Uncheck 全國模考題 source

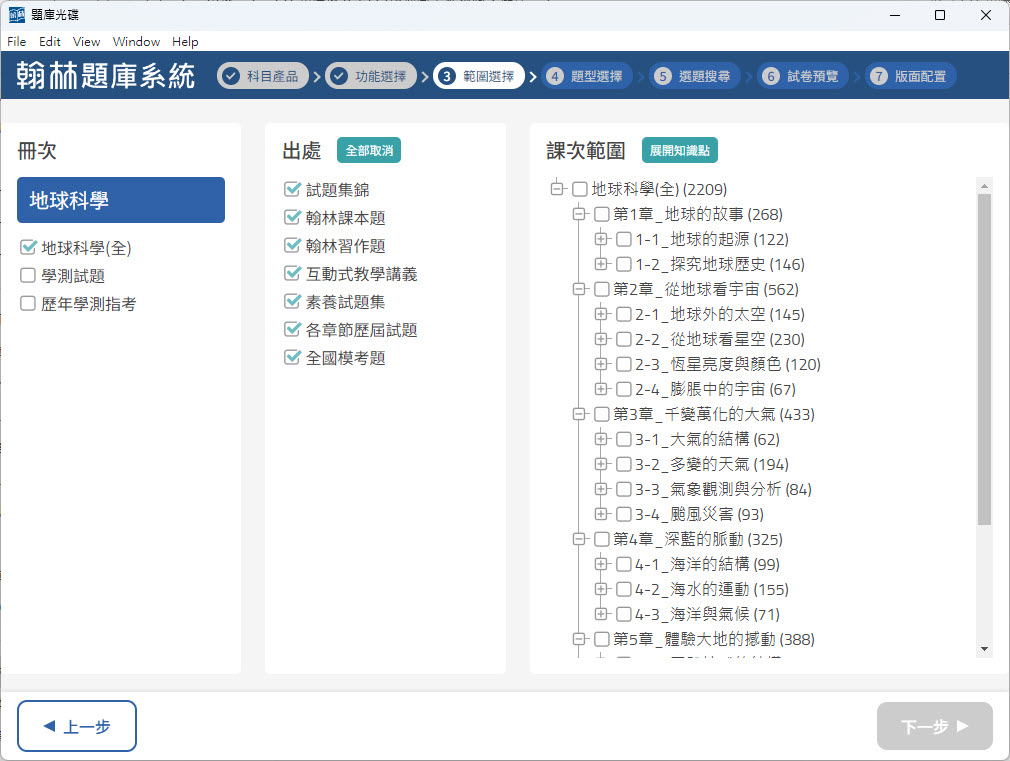coord(292,357)
